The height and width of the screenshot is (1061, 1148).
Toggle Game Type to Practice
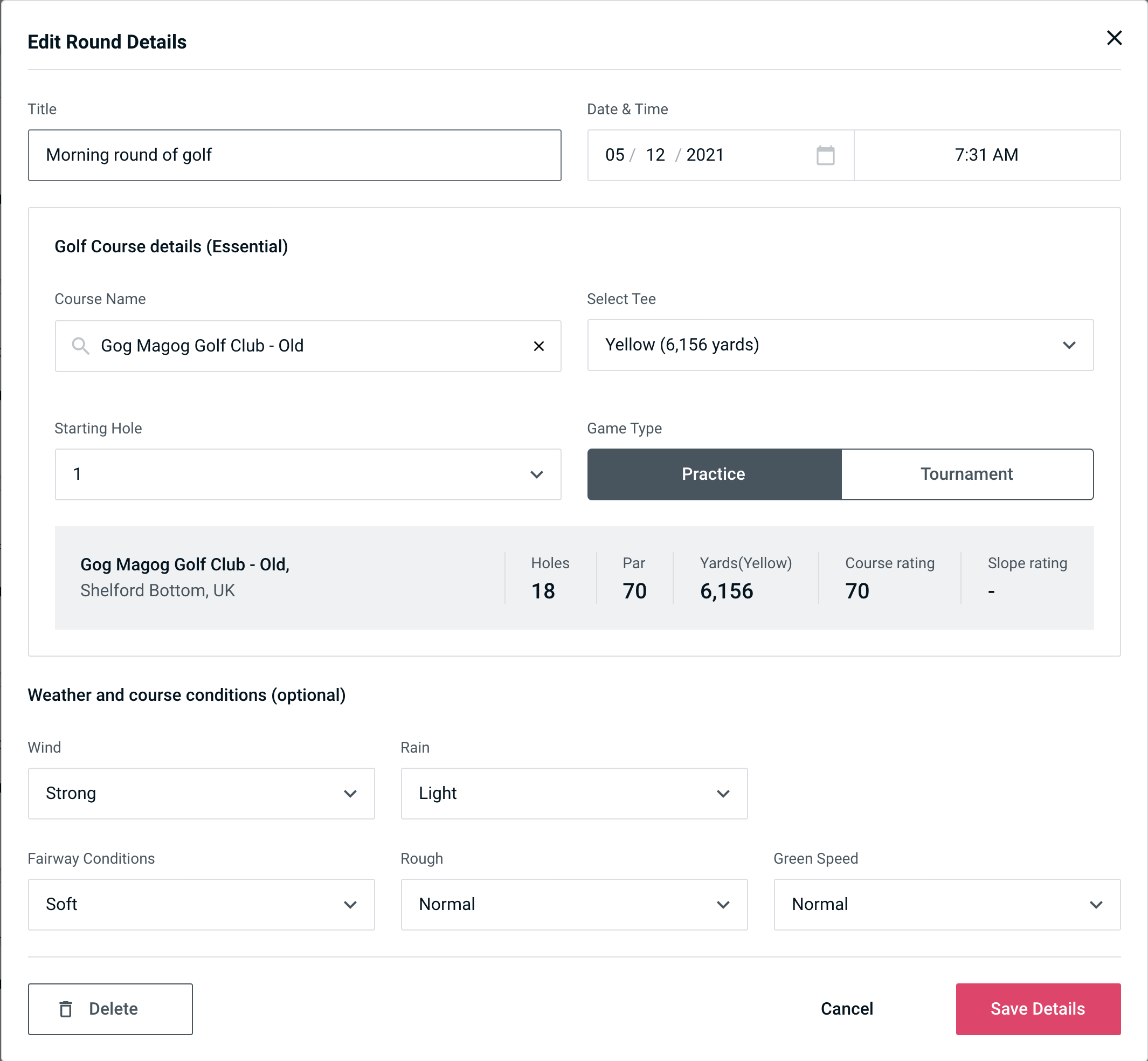coord(714,474)
